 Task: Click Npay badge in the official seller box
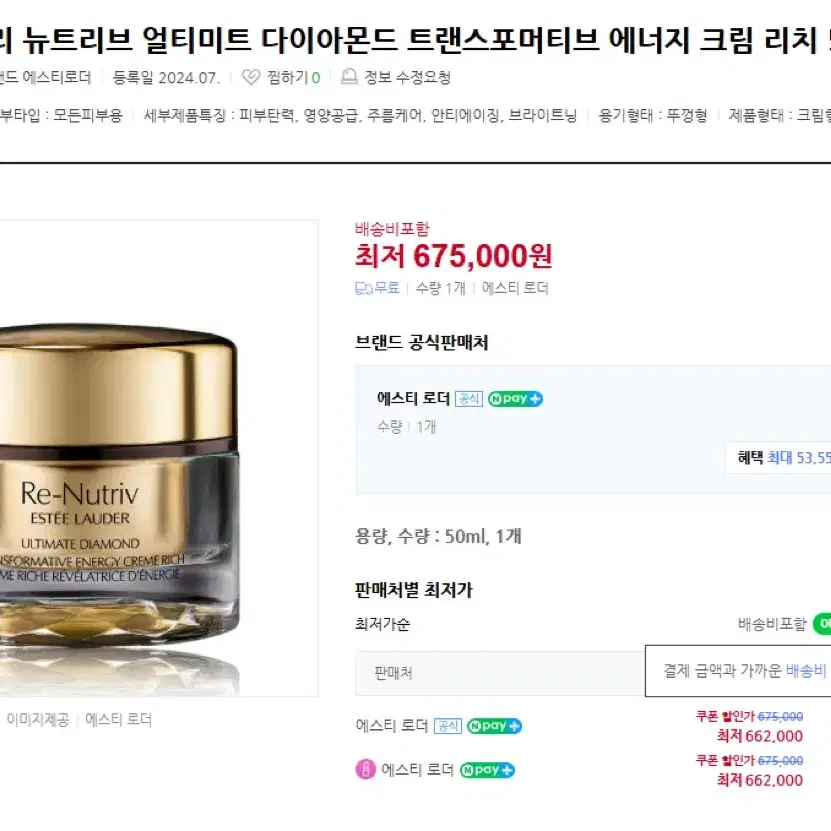click(x=515, y=399)
